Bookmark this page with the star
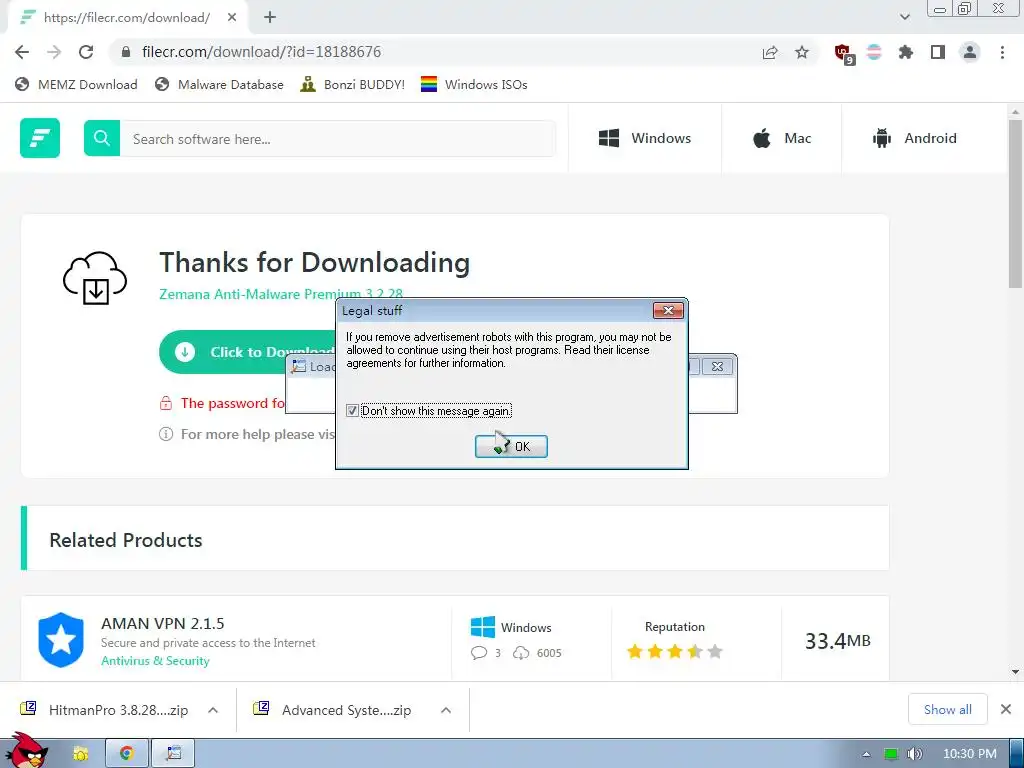Screen dimensions: 1024x768 [802, 52]
